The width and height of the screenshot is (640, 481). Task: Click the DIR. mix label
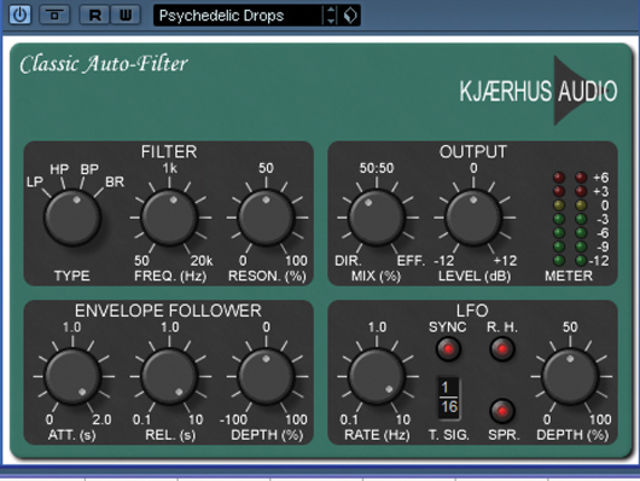coord(348,261)
